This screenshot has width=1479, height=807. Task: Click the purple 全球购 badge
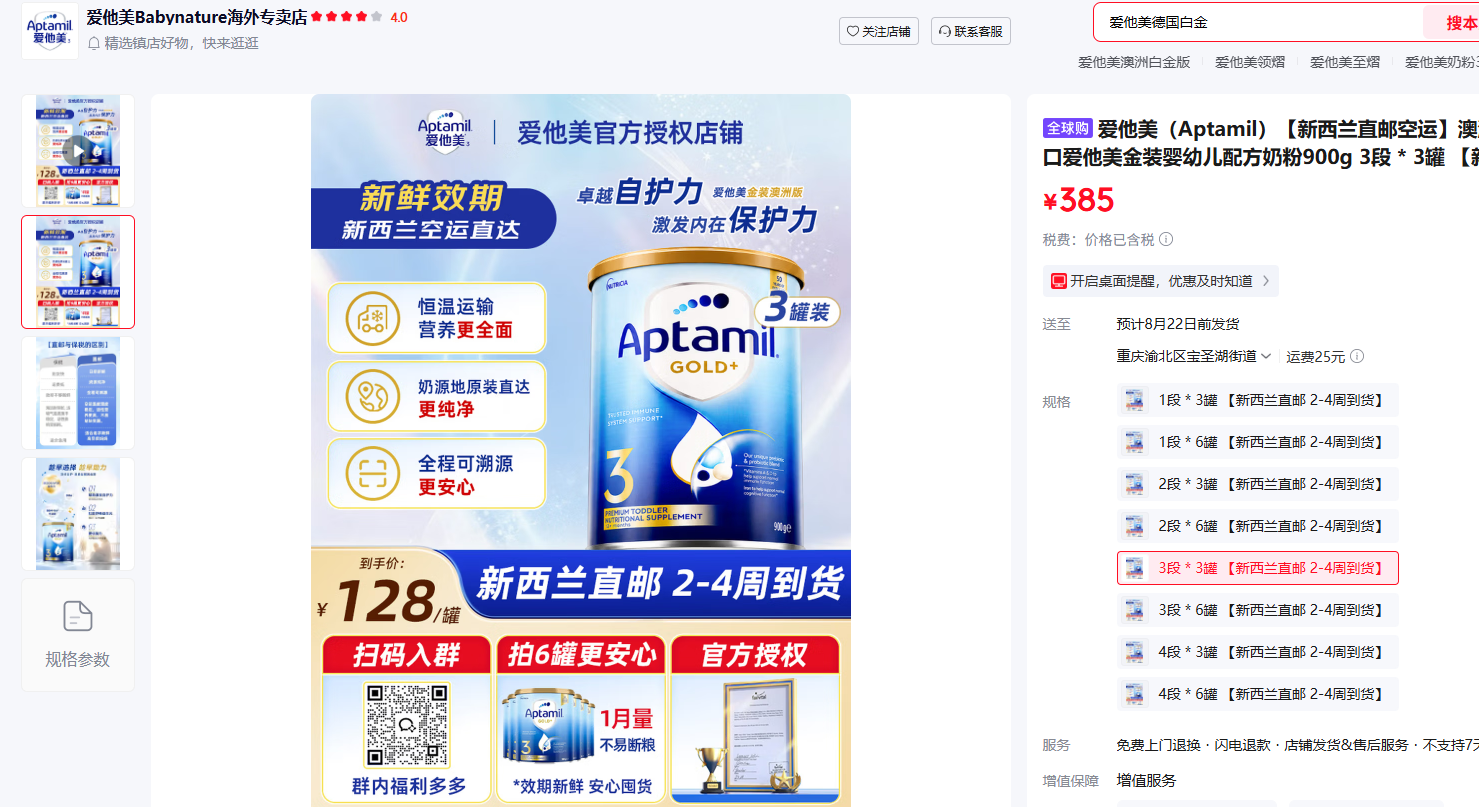click(x=1067, y=129)
